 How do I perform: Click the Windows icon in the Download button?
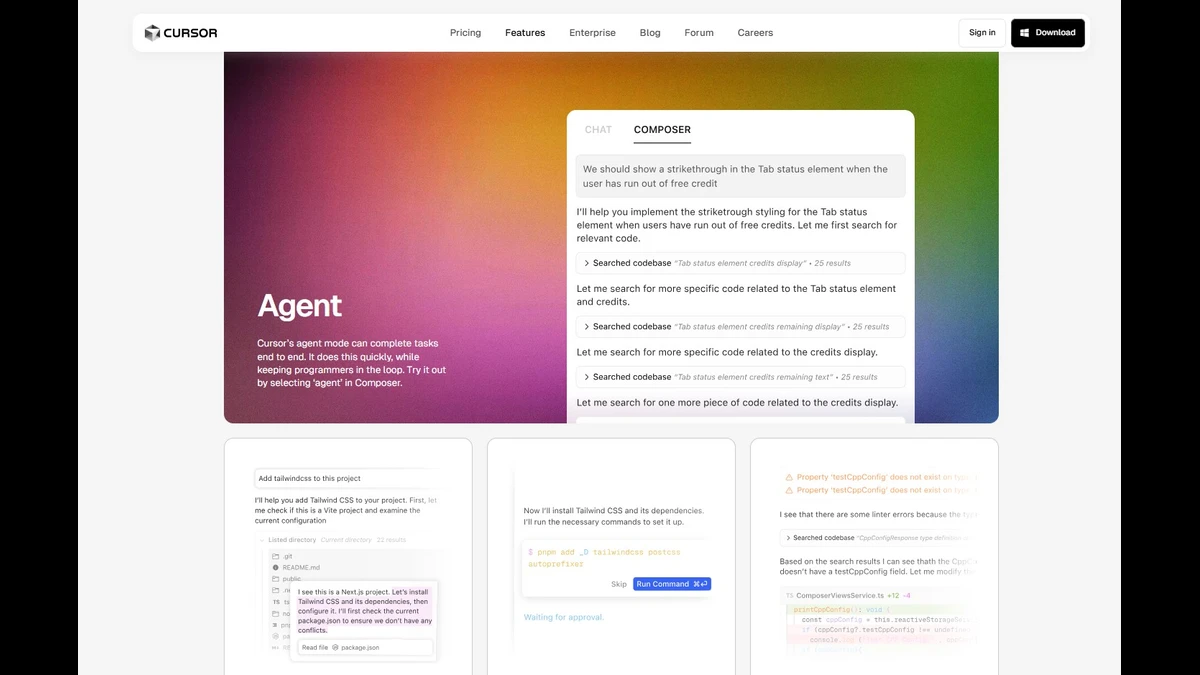(x=1025, y=33)
